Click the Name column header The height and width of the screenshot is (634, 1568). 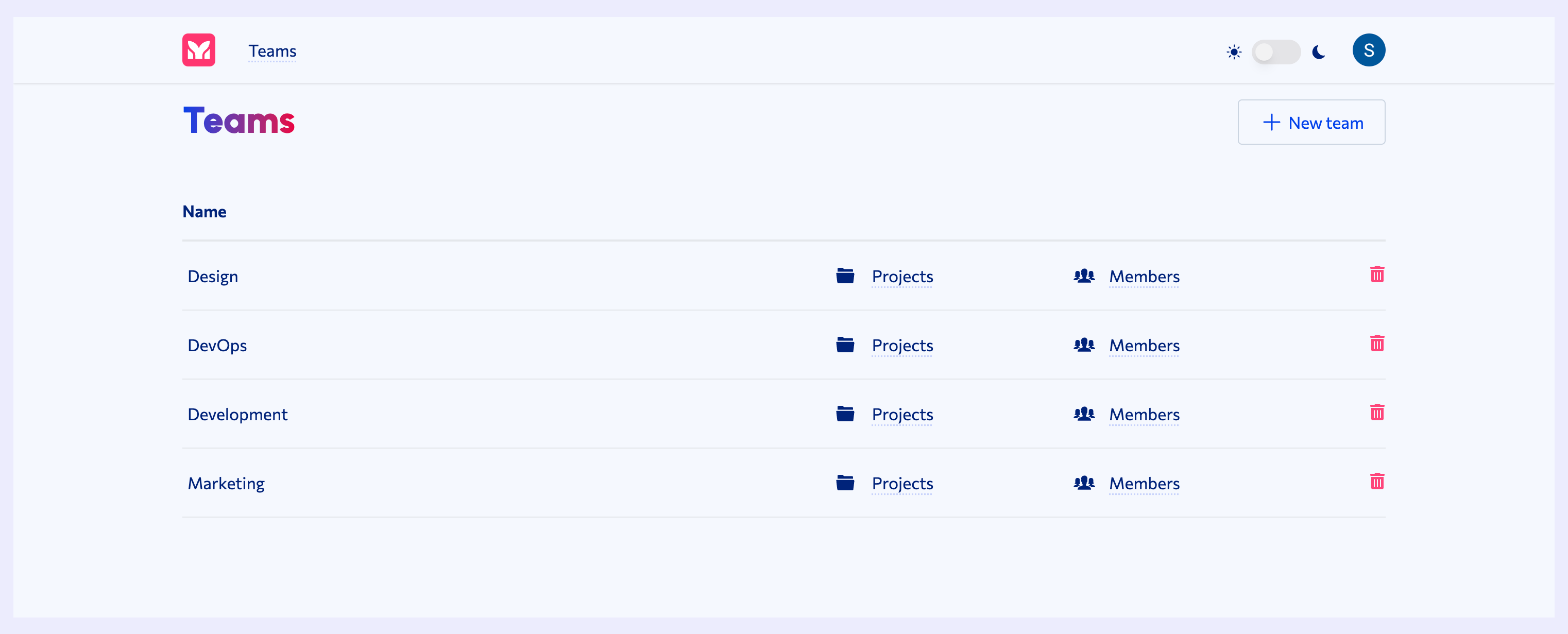click(204, 212)
